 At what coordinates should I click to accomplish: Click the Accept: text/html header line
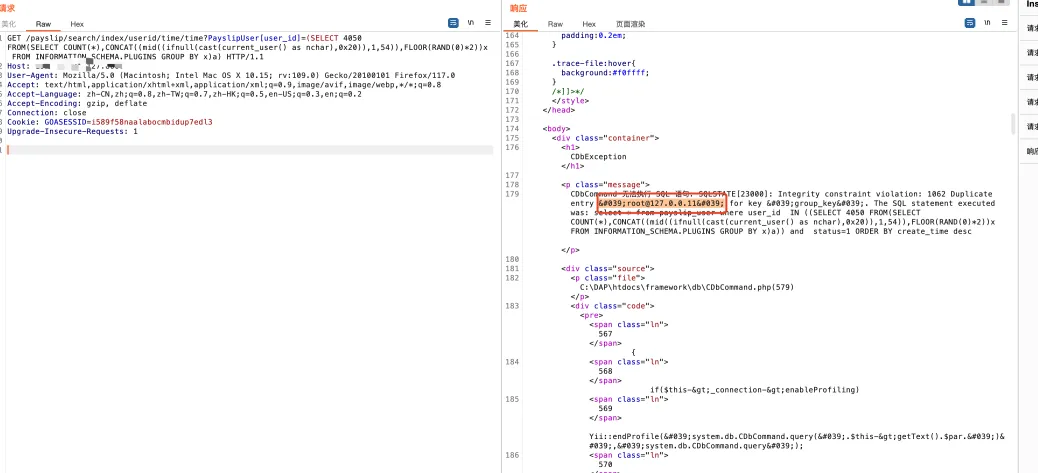pos(224,85)
